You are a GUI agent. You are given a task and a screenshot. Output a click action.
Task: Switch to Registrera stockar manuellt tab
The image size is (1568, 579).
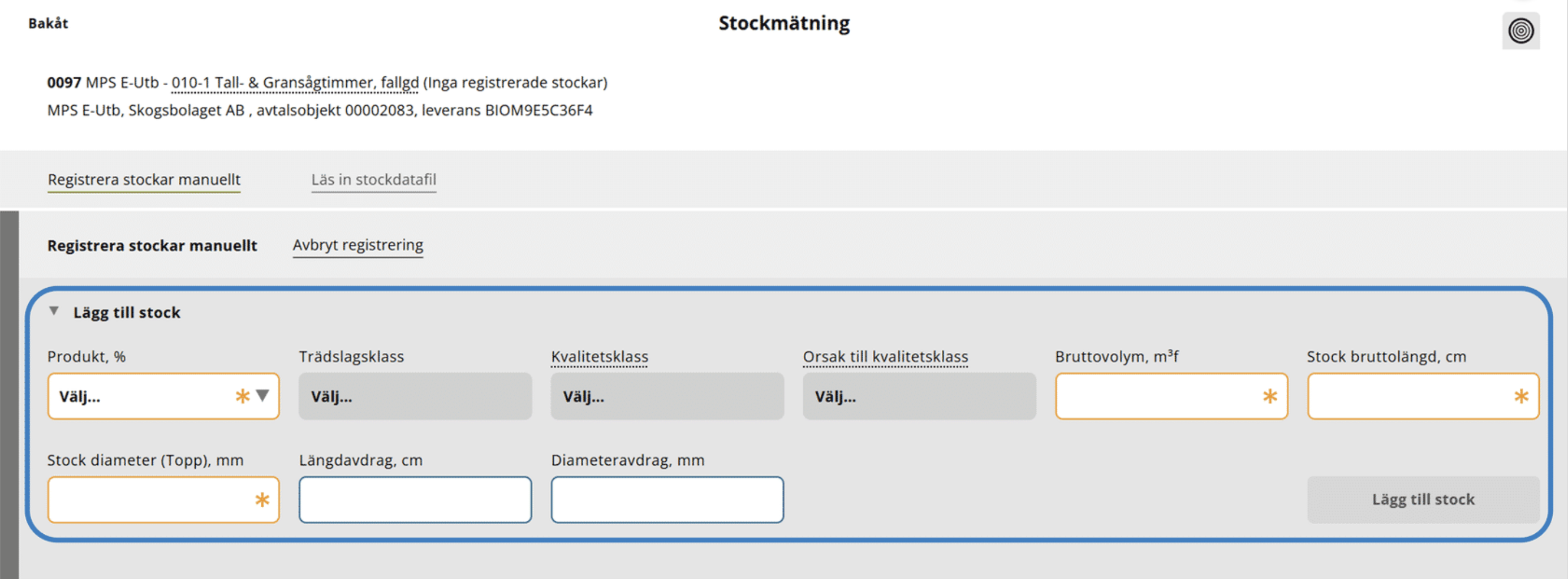(144, 179)
